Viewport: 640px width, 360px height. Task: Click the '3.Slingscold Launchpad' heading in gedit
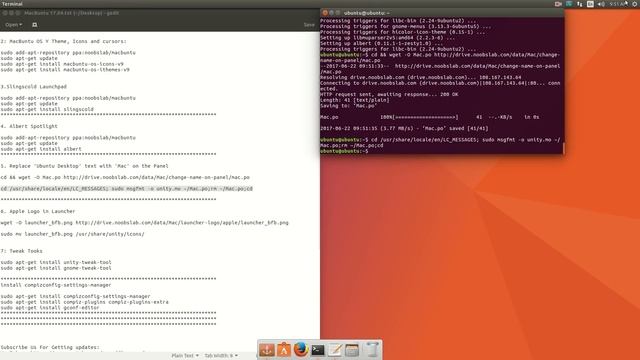coord(33,87)
